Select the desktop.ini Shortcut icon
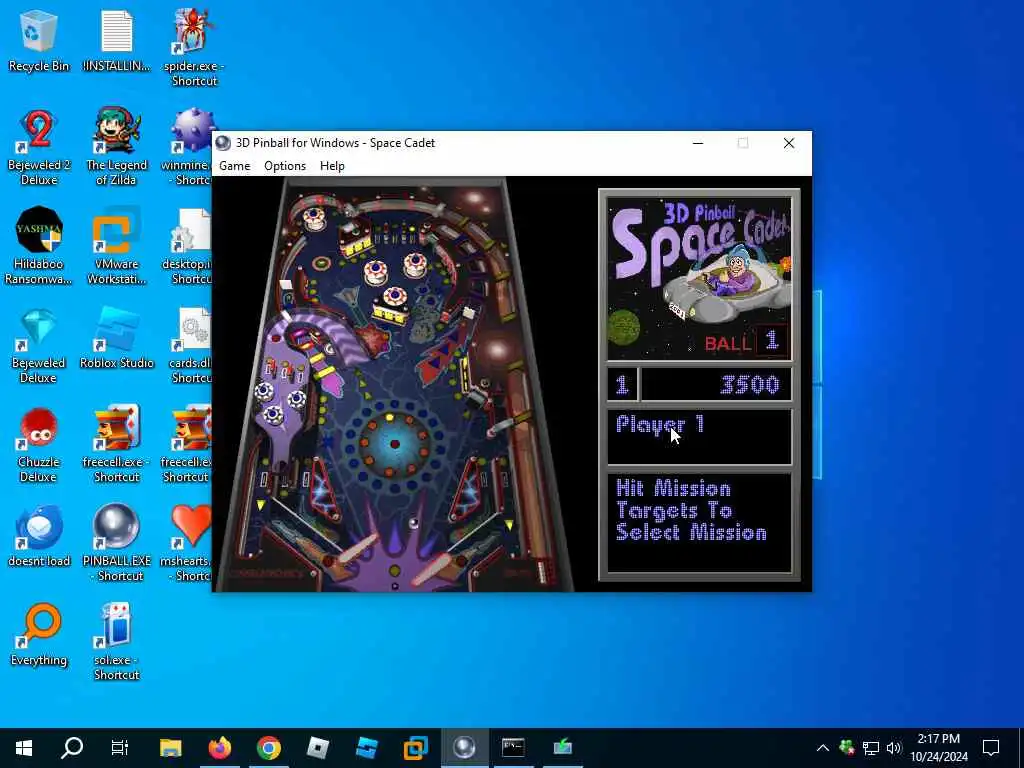 point(187,247)
